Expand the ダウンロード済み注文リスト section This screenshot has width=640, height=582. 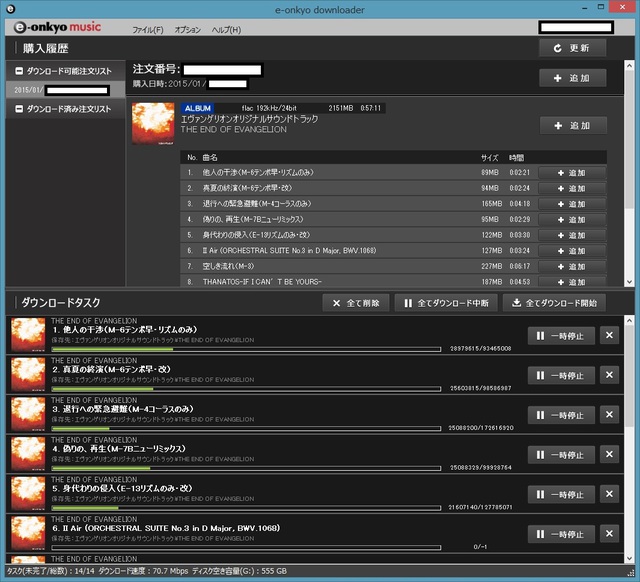pos(64,108)
